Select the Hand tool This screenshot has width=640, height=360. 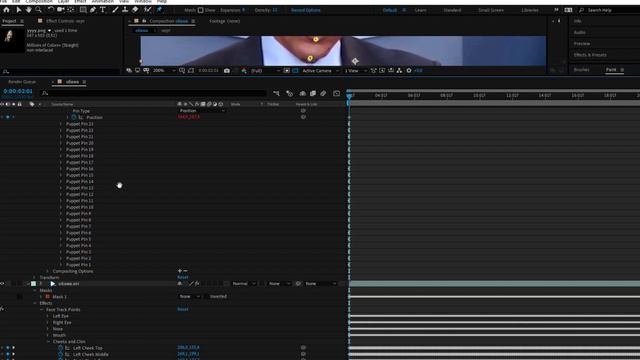click(29, 10)
